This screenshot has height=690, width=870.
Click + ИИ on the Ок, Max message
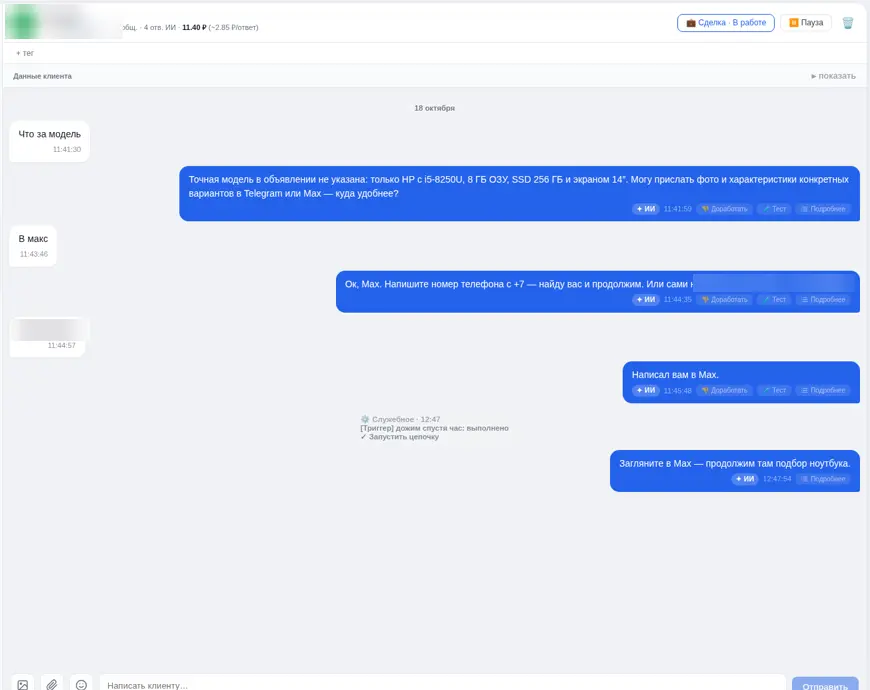click(646, 300)
